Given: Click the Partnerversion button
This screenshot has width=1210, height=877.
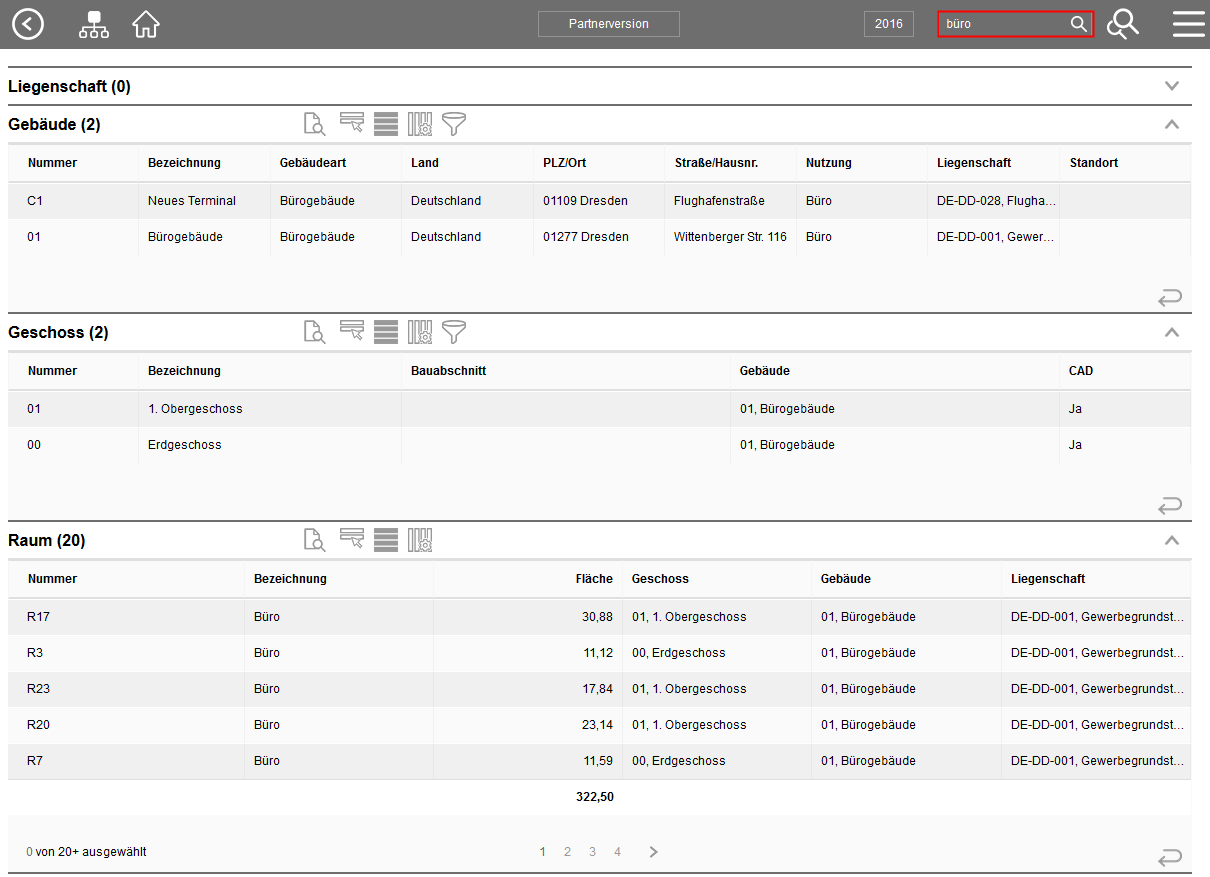Looking at the screenshot, I should 608,24.
